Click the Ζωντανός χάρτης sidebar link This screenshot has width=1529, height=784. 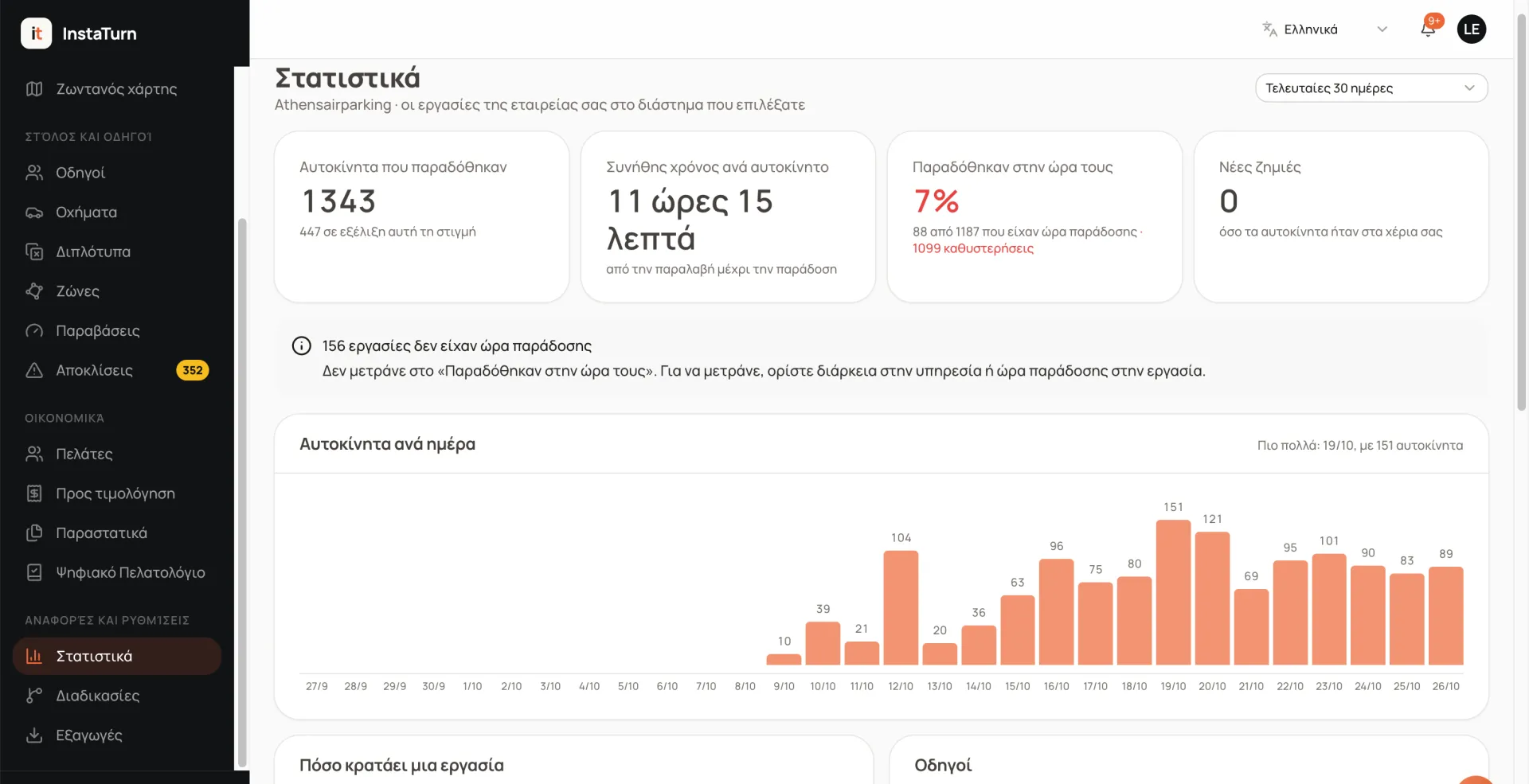tap(117, 89)
